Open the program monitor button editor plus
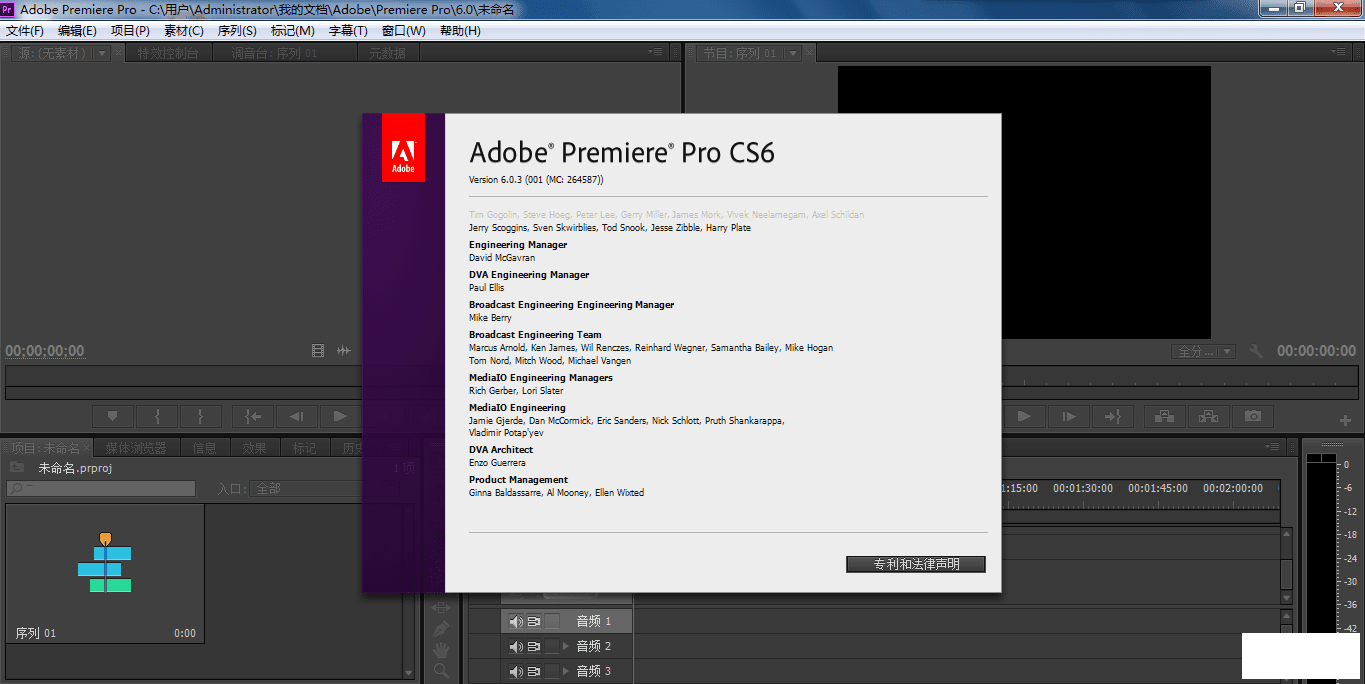 [x=1345, y=421]
